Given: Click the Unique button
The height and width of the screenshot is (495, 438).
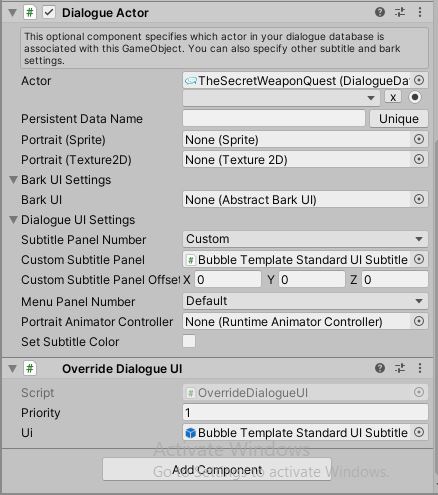Looking at the screenshot, I should [x=399, y=119].
